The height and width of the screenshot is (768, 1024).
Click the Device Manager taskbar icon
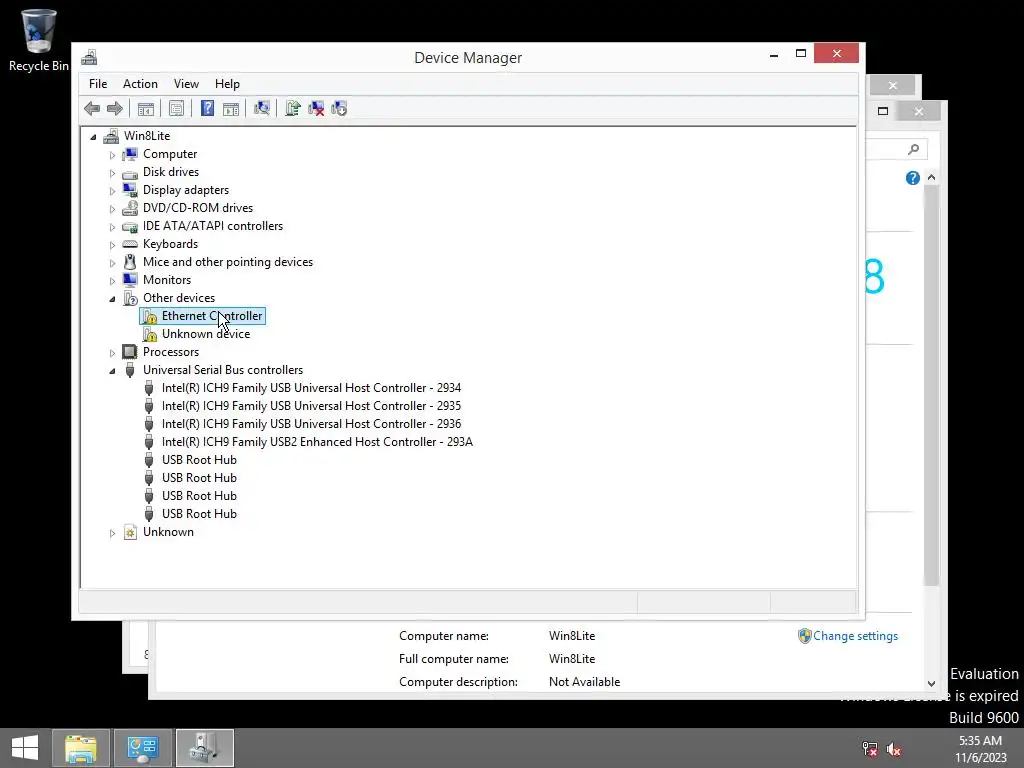pos(204,748)
